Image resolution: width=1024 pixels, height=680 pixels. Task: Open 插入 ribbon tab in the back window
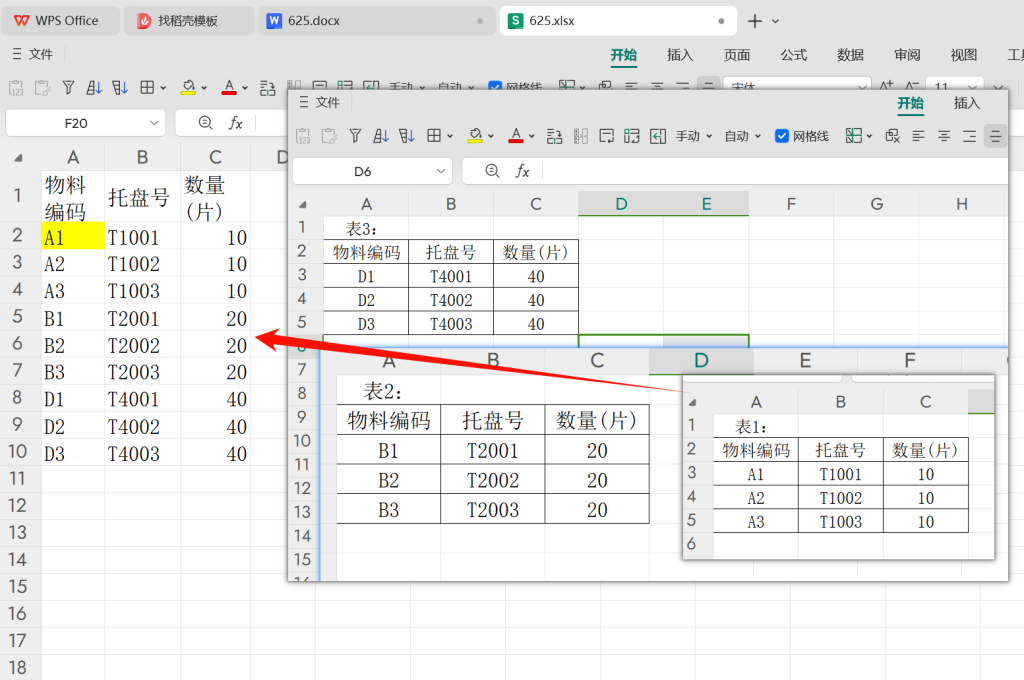[x=680, y=55]
